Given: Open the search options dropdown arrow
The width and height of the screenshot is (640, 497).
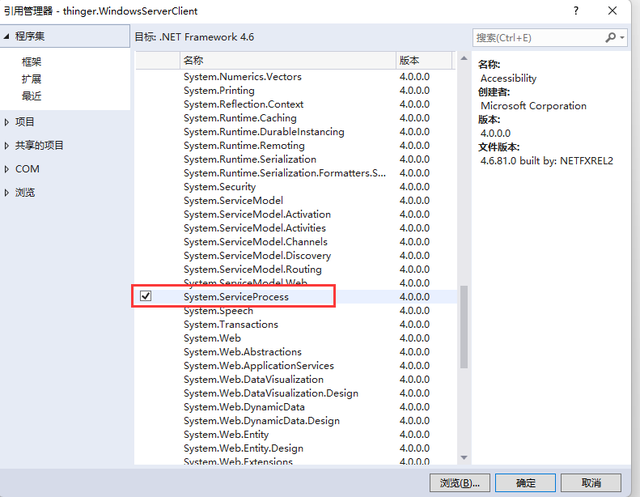Looking at the screenshot, I should point(622,38).
